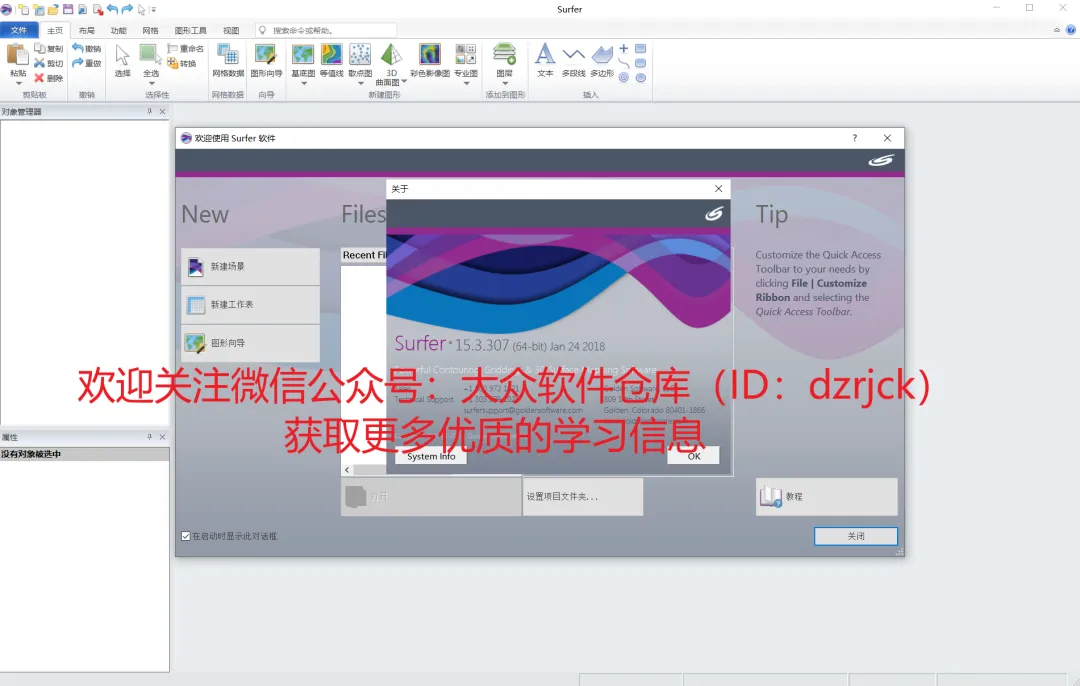Image resolution: width=1080 pixels, height=686 pixels.
Task: Expand the Post map (散点图) dropdown arrow
Action: click(x=360, y=83)
